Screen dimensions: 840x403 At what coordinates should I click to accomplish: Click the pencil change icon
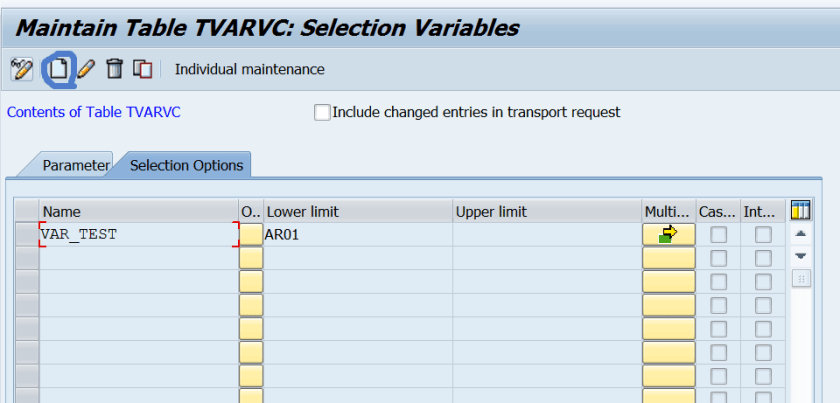[86, 69]
